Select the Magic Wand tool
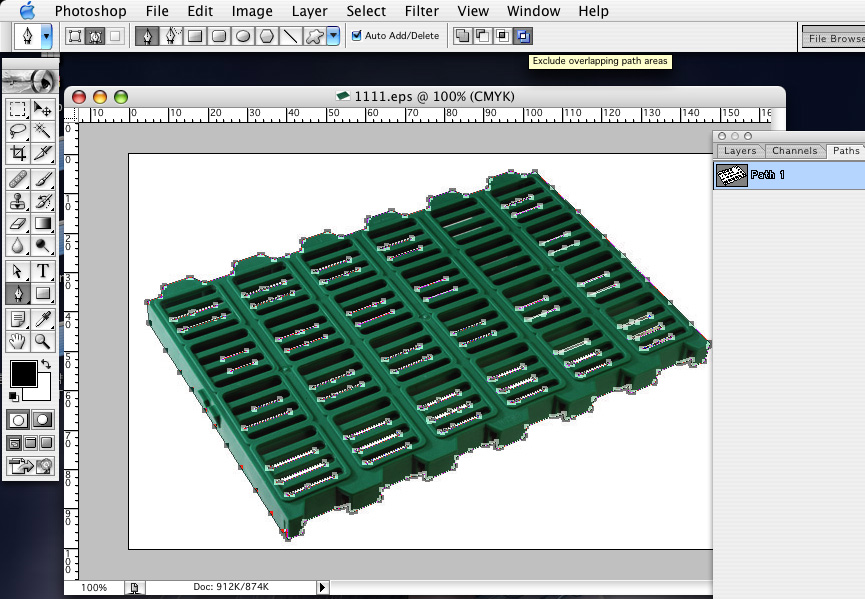Image resolution: width=865 pixels, height=599 pixels. tap(43, 131)
